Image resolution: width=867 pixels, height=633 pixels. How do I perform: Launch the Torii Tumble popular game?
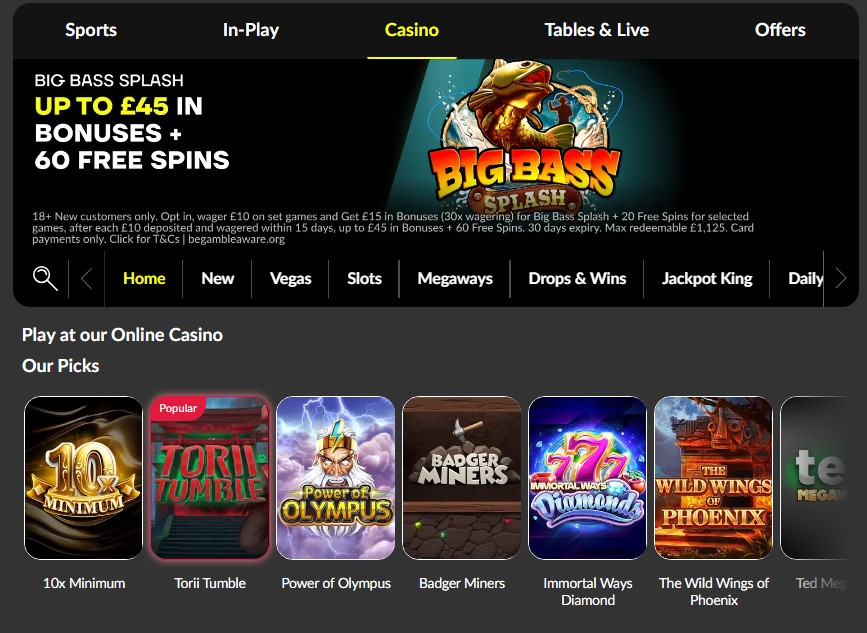tap(210, 478)
